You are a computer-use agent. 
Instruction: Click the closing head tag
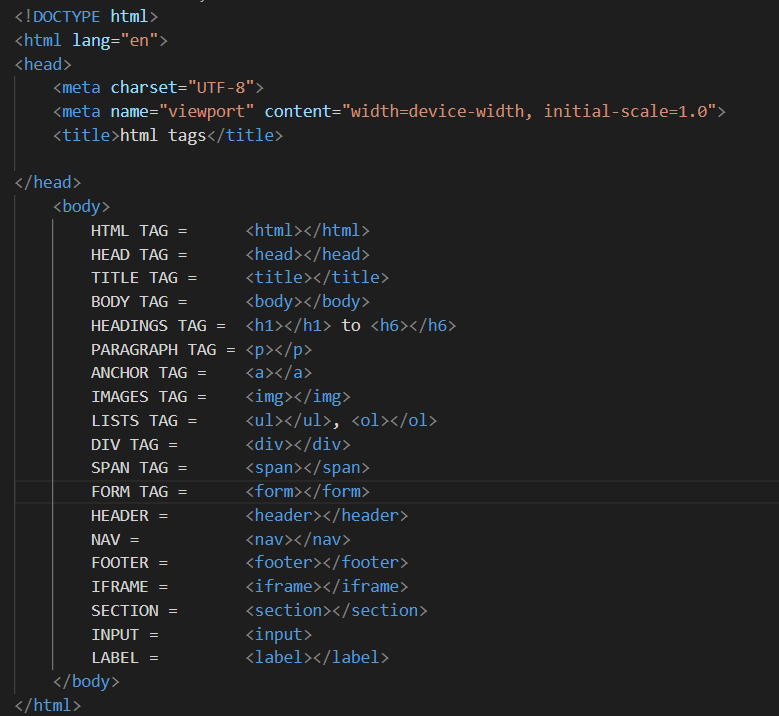pyautogui.click(x=48, y=182)
